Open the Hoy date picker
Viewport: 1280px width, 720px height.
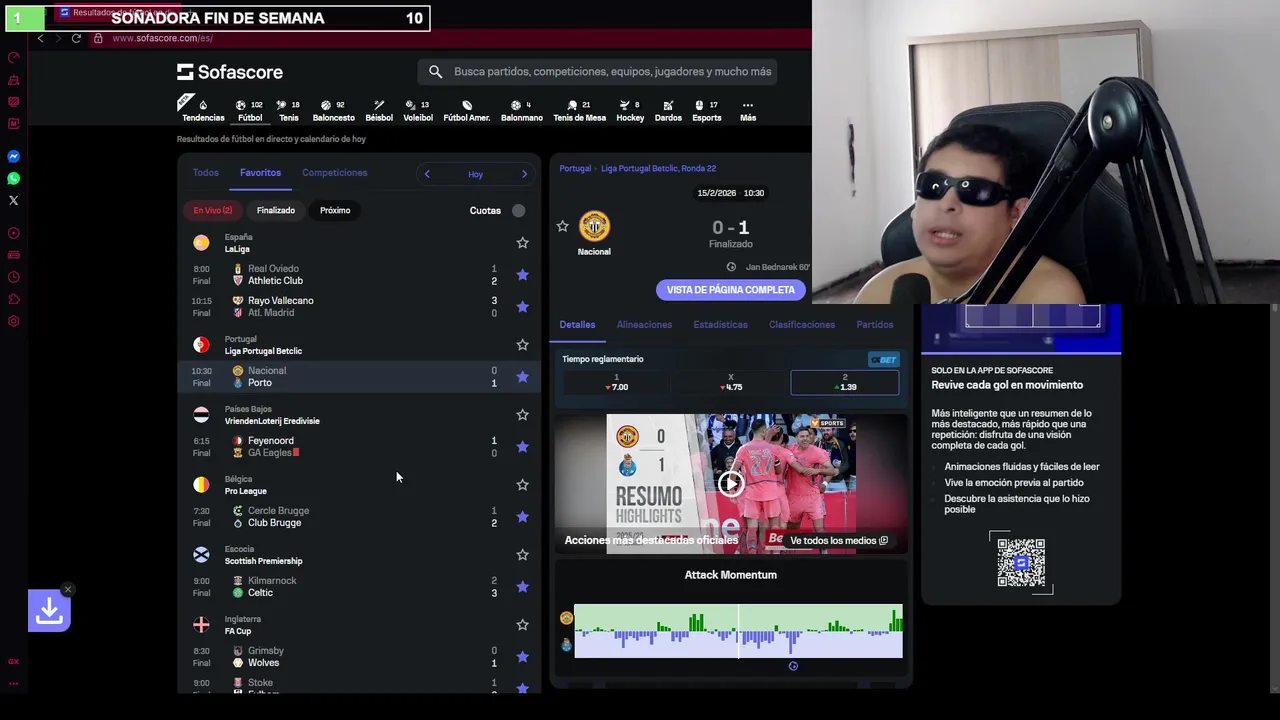(x=475, y=174)
